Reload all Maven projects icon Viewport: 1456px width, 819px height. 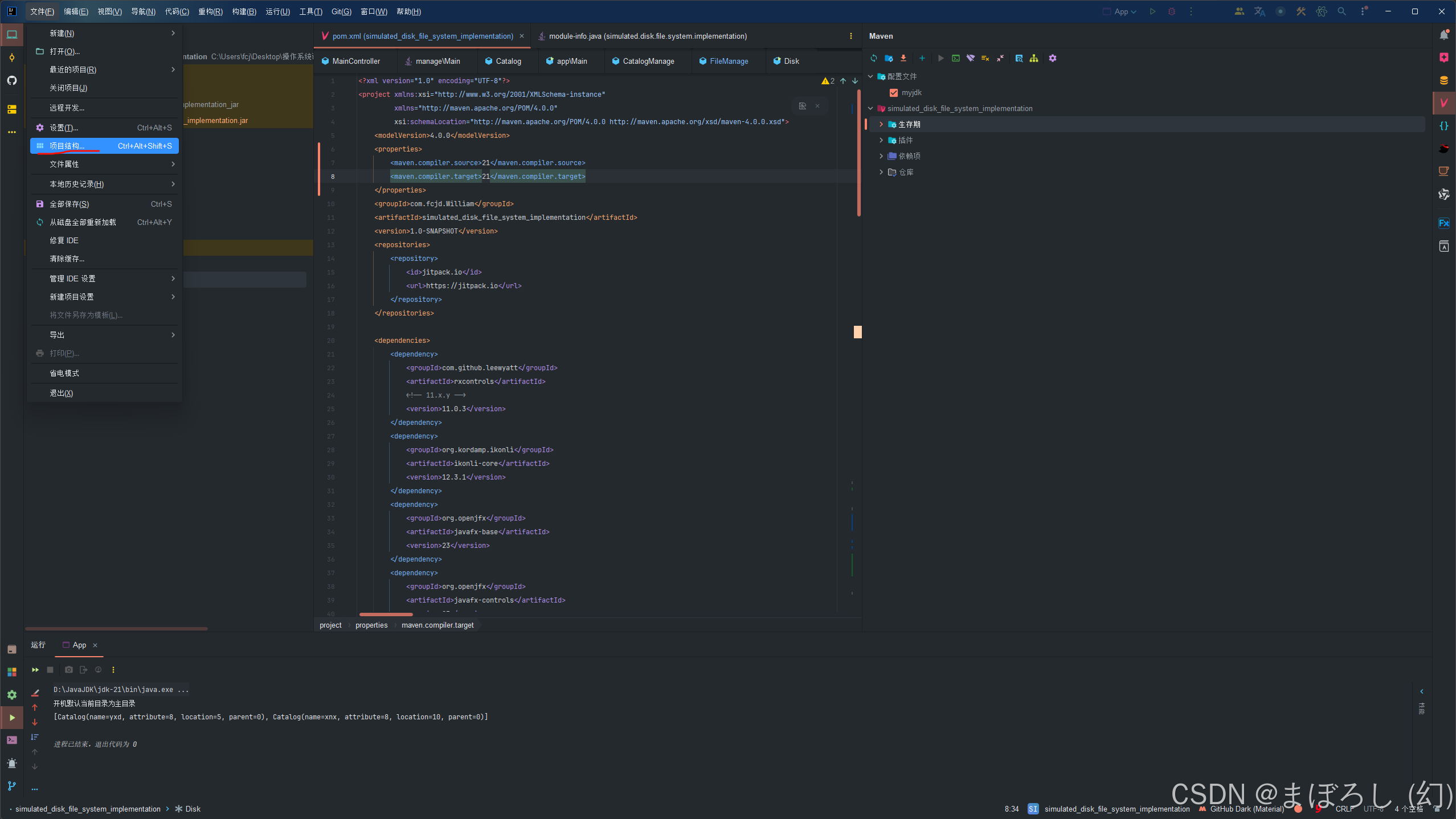(x=873, y=58)
